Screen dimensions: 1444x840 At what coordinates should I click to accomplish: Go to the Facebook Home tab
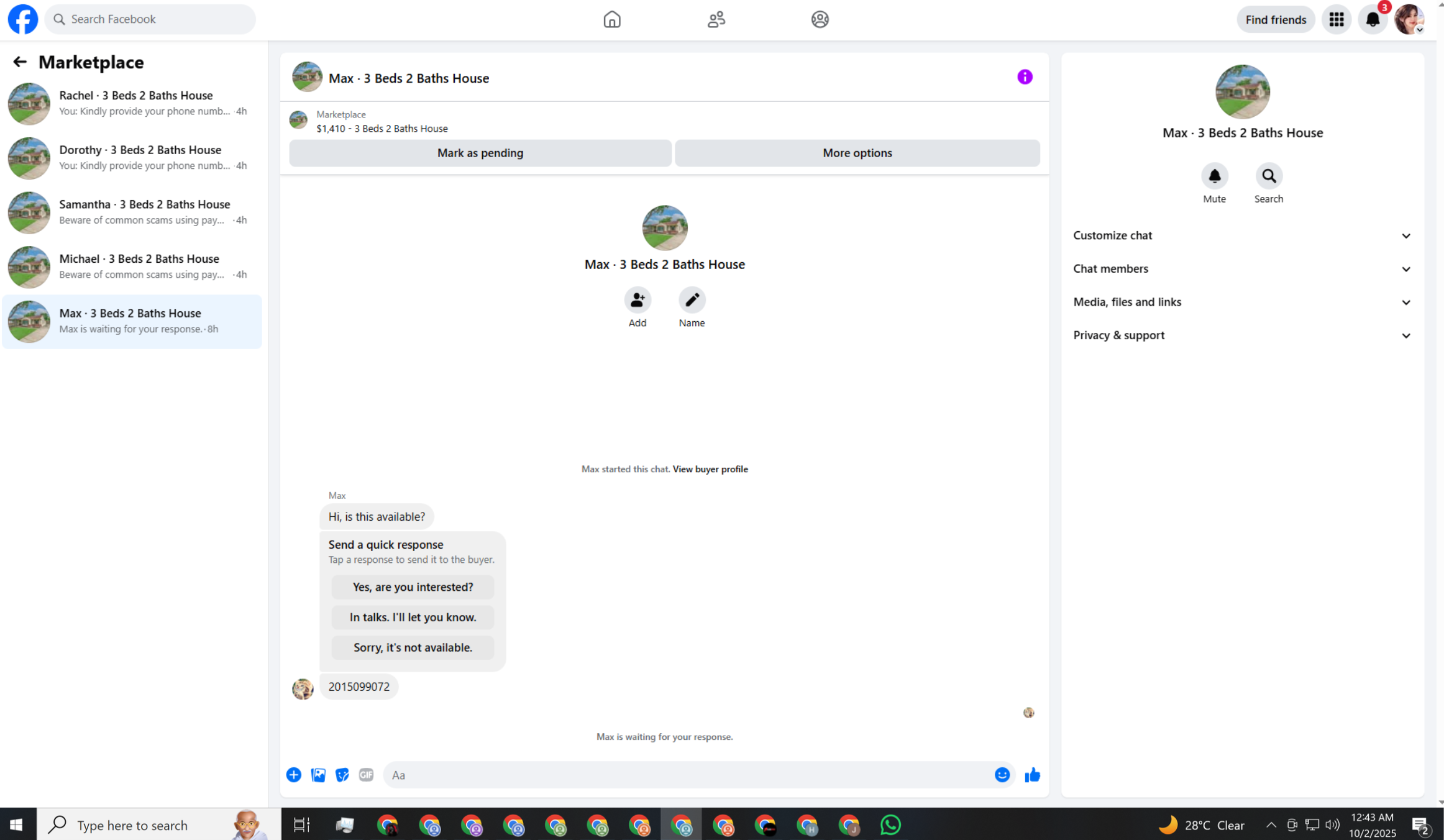click(612, 19)
